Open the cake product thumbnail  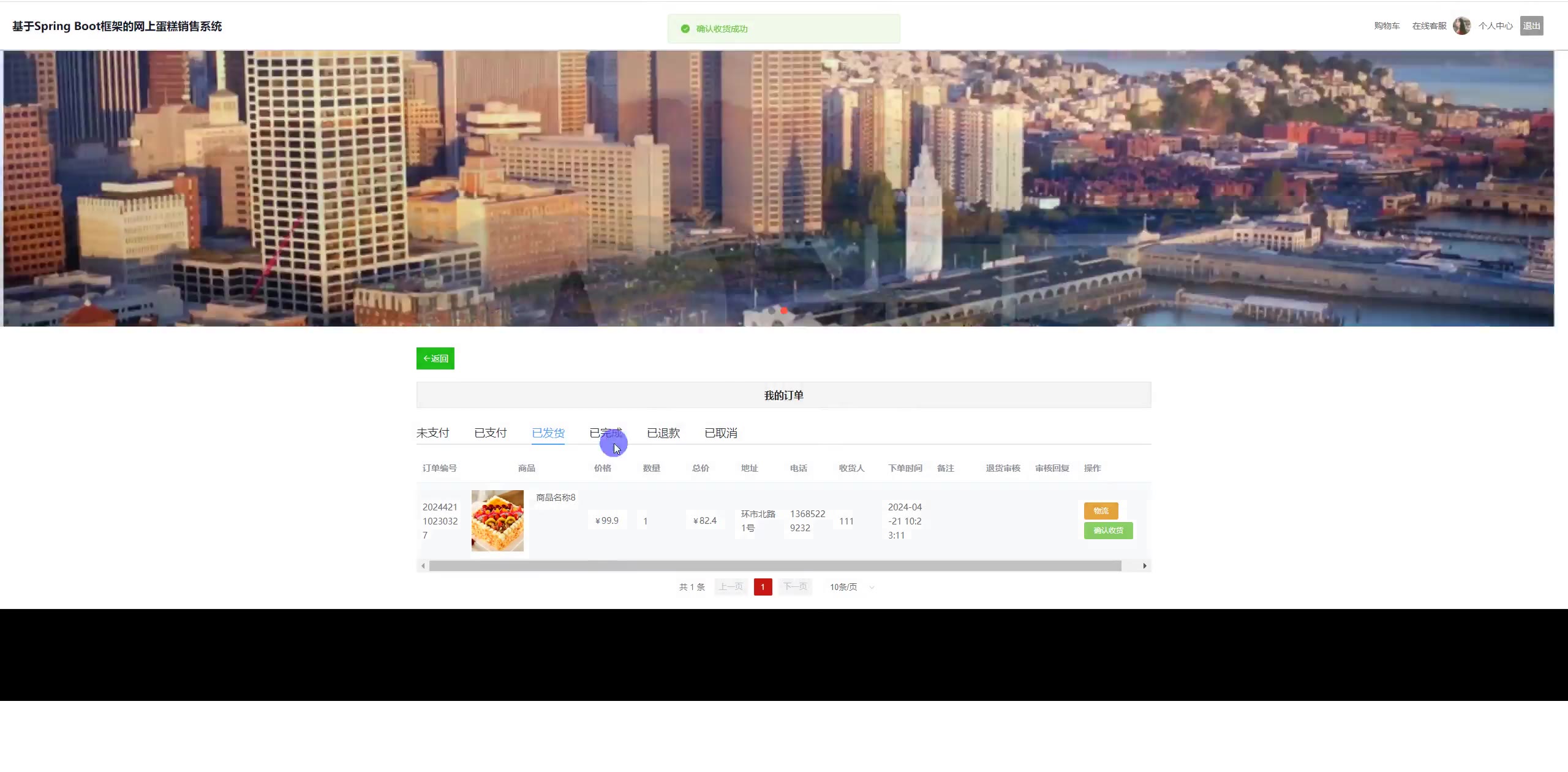[x=497, y=521]
